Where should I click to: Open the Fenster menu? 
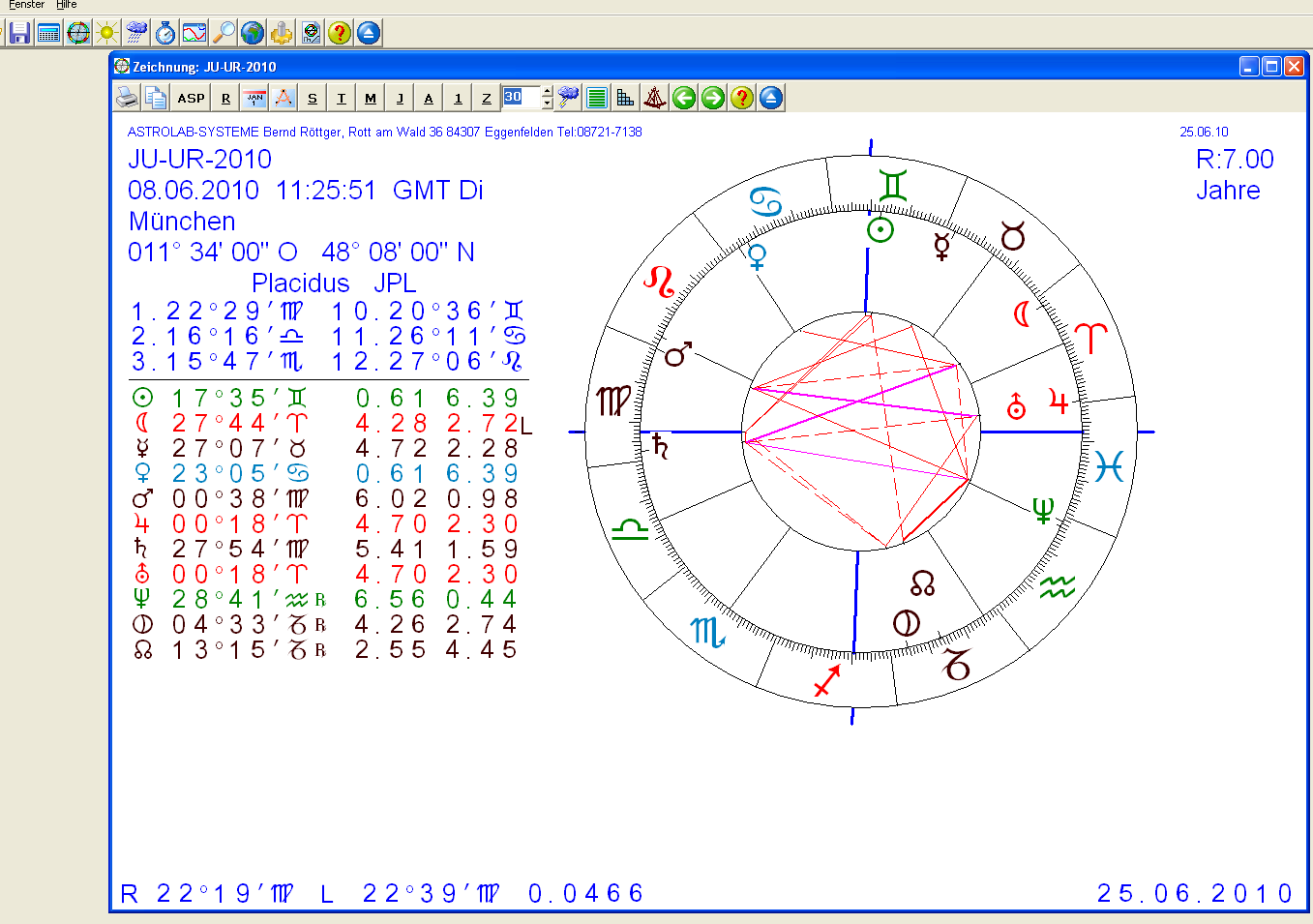click(x=26, y=5)
